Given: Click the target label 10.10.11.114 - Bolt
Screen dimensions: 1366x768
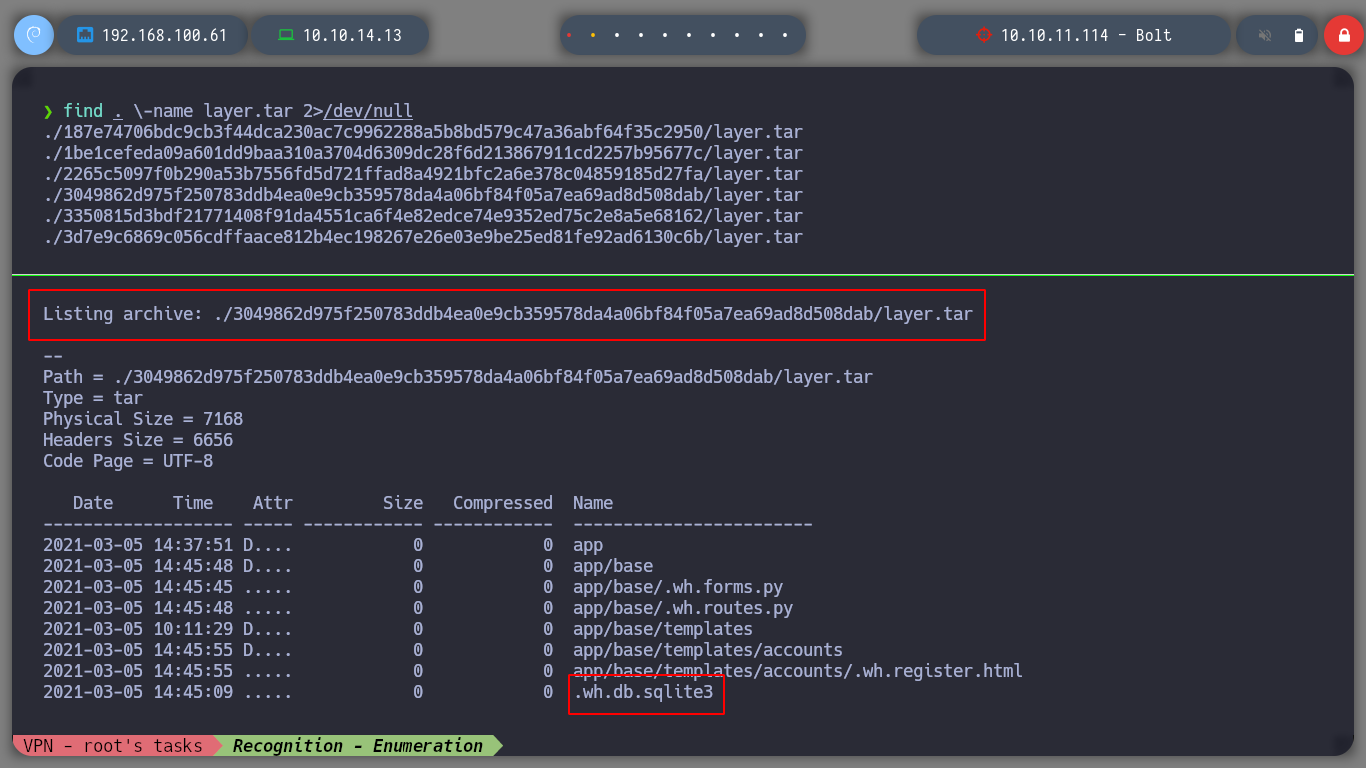Looking at the screenshot, I should tap(1086, 35).
